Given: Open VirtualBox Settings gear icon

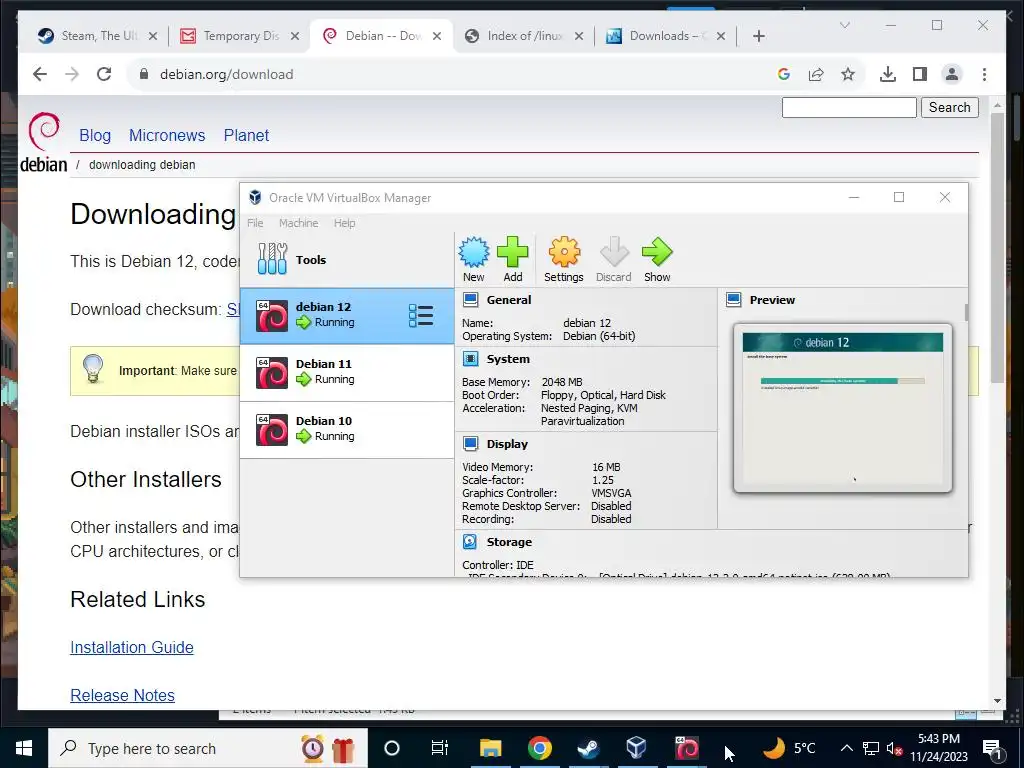Looking at the screenshot, I should [564, 259].
